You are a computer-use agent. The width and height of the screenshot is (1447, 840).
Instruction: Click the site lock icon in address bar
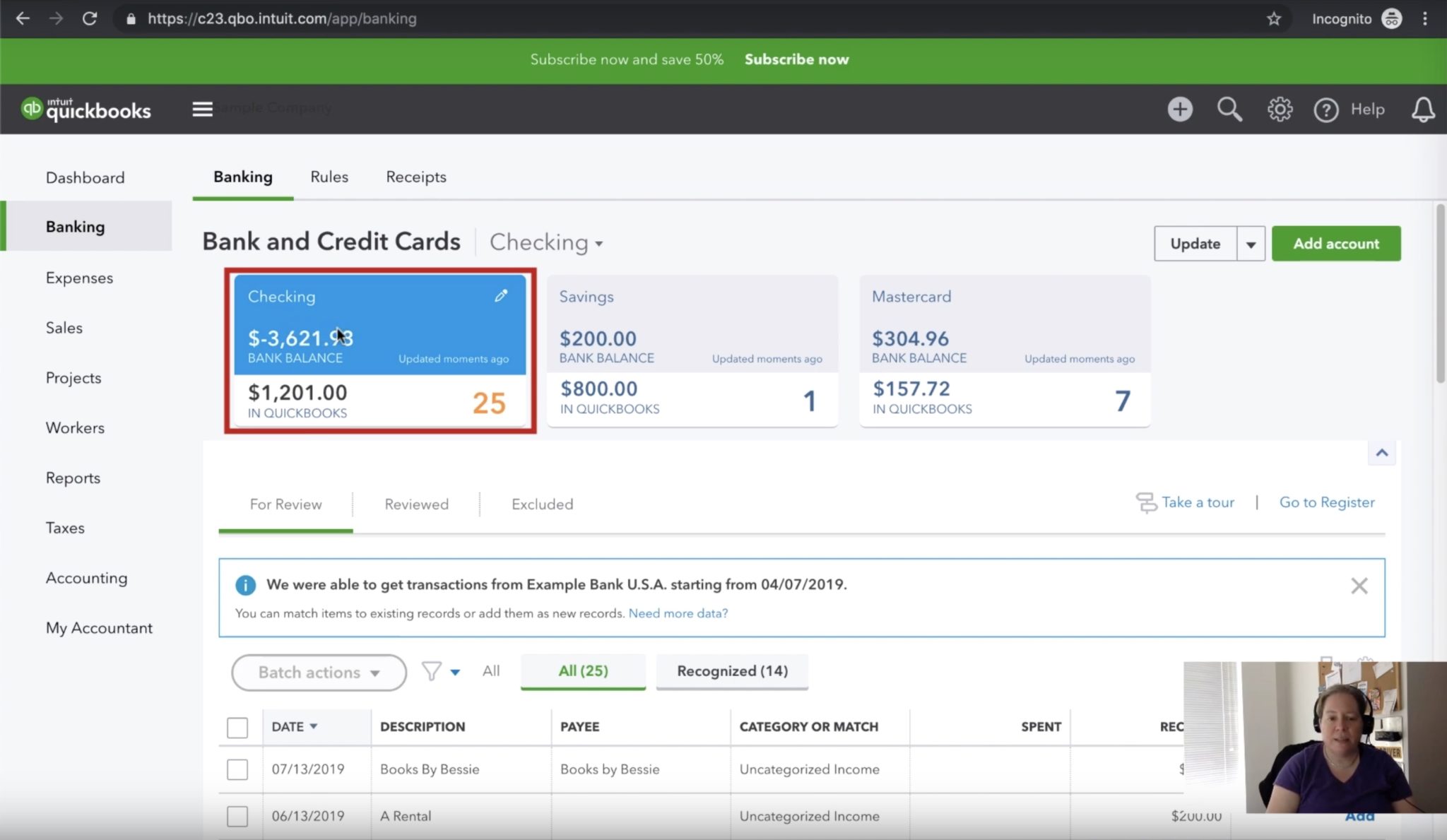(x=130, y=19)
